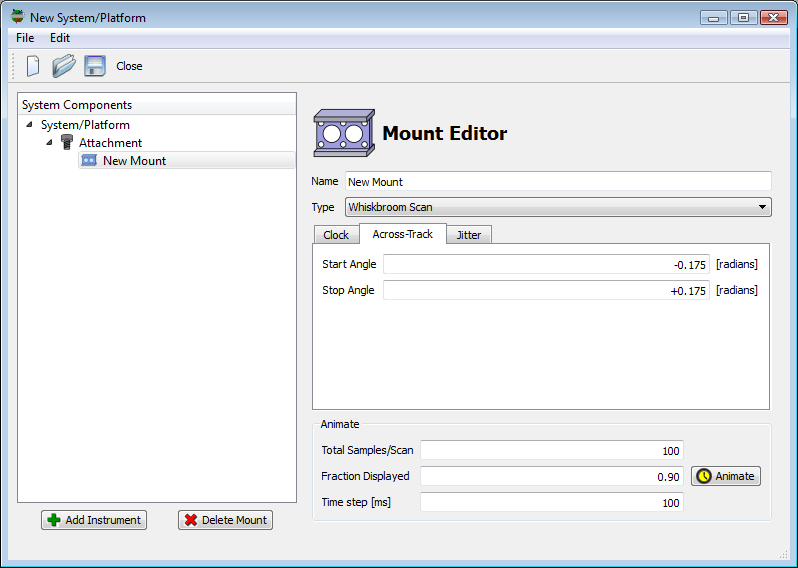Click the New document toolbar icon
Image resolution: width=798 pixels, height=568 pixels.
coord(33,66)
